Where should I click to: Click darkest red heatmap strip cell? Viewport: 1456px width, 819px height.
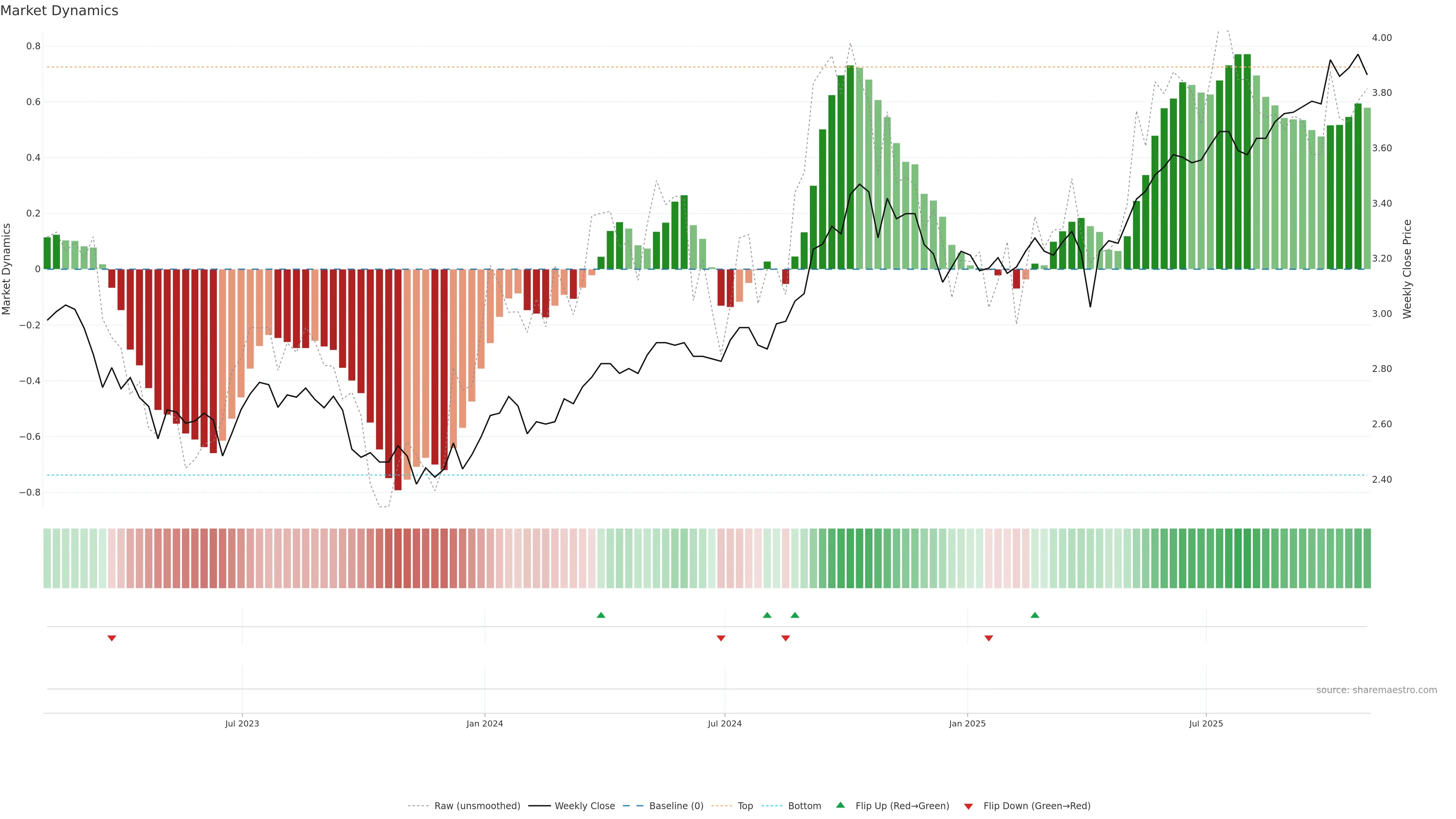coord(398,558)
